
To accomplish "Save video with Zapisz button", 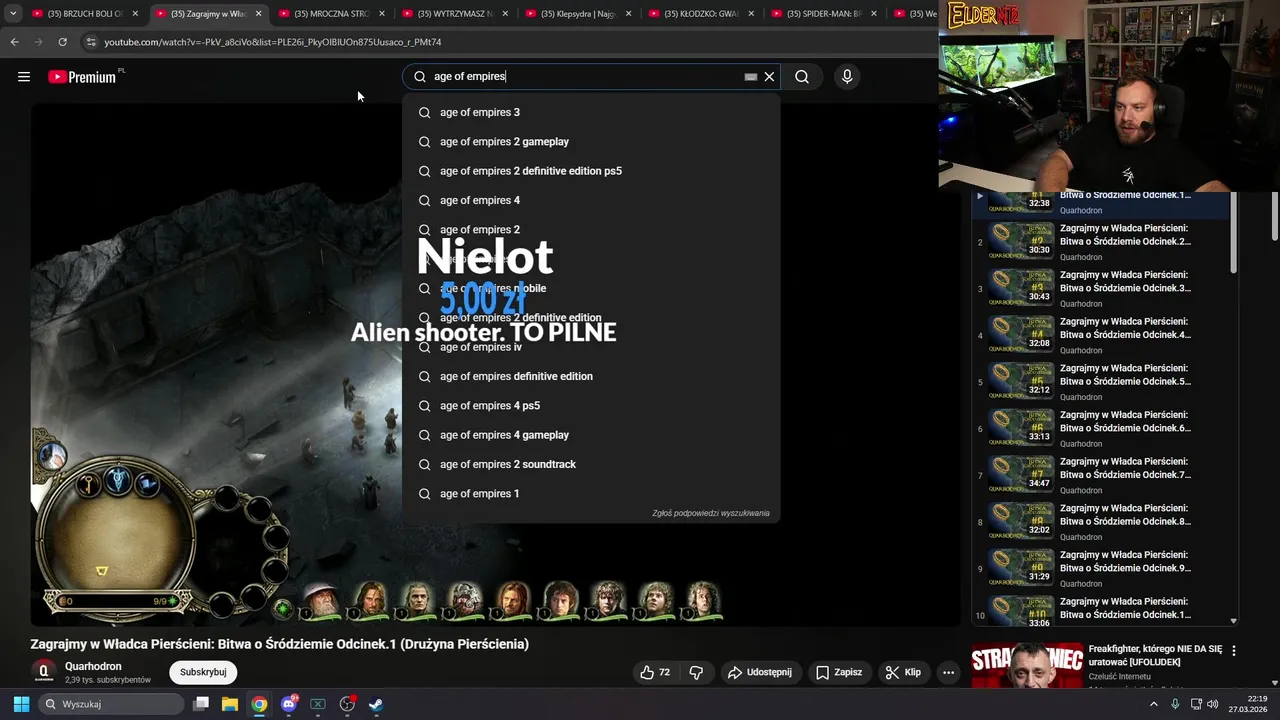I will coord(838,673).
